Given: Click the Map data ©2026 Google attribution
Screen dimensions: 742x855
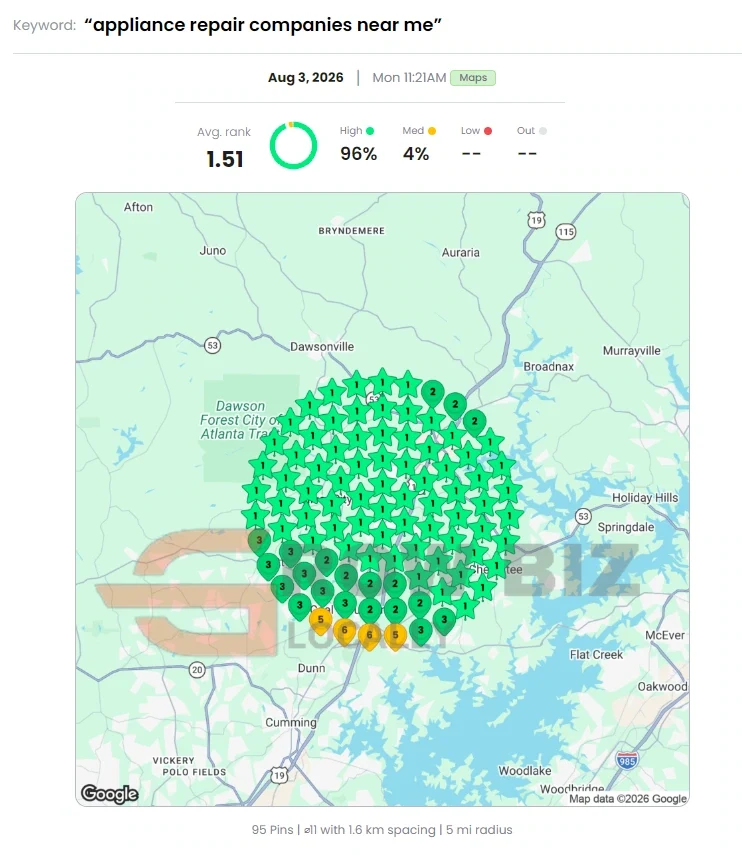Looking at the screenshot, I should point(628,799).
